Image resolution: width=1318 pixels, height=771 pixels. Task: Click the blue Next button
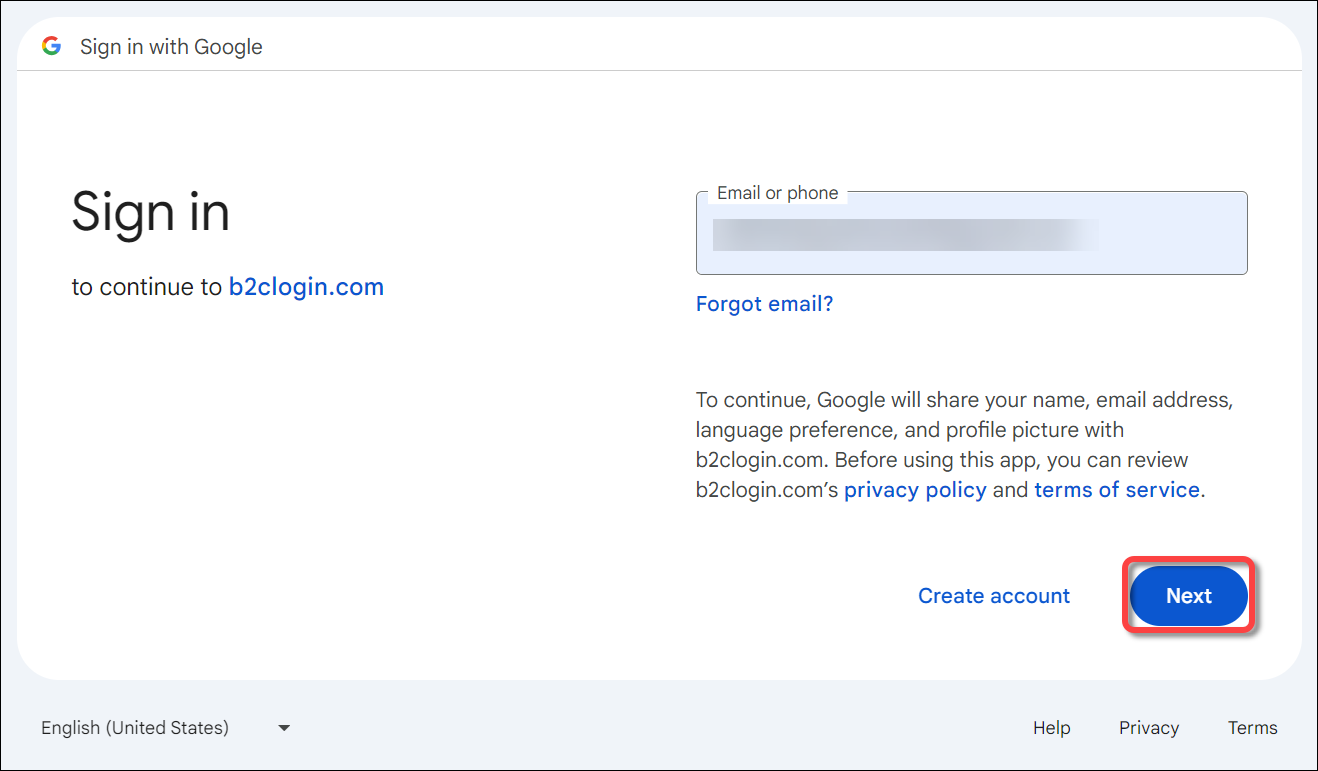point(1189,596)
